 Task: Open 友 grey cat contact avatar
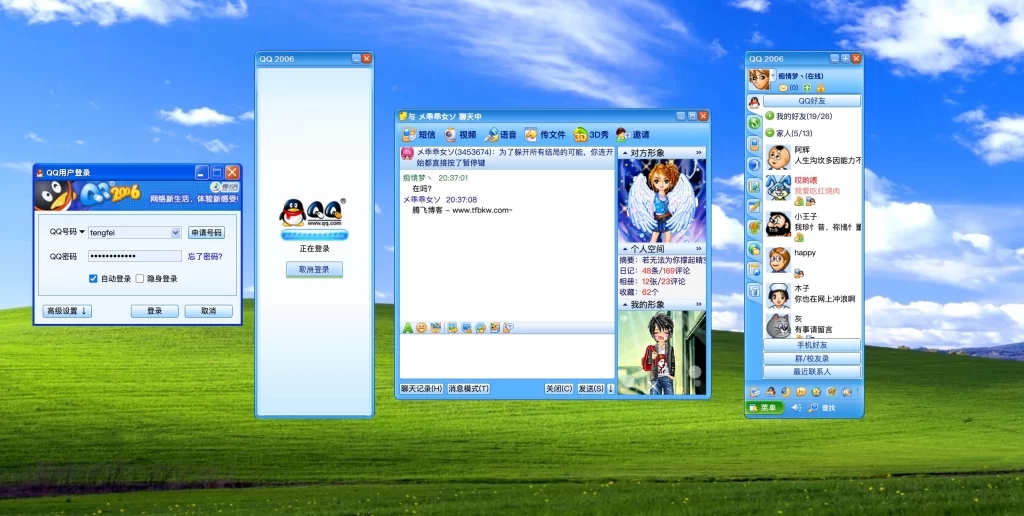pyautogui.click(x=778, y=325)
